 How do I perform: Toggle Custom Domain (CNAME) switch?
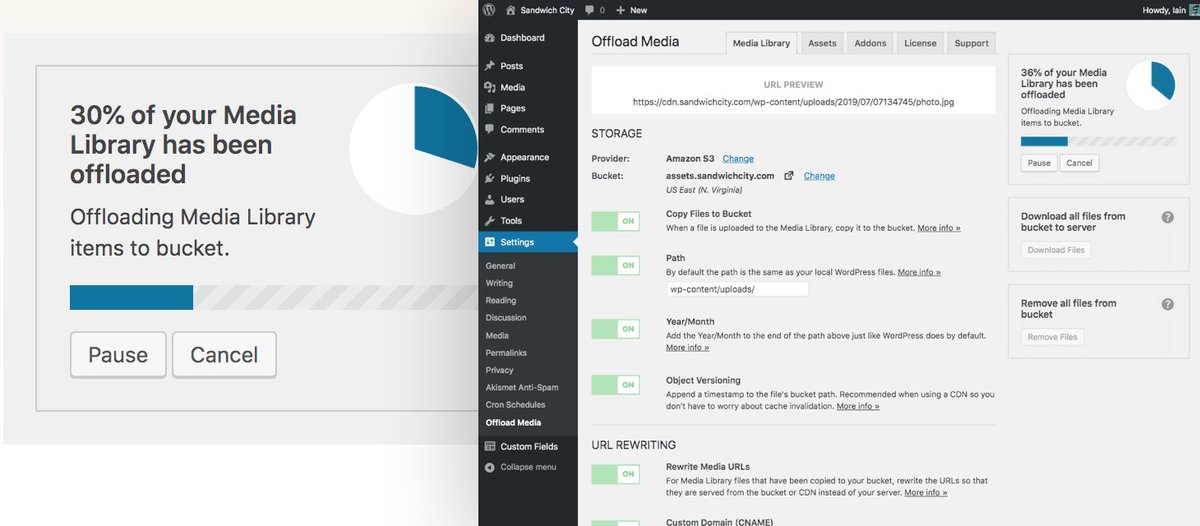[x=615, y=522]
